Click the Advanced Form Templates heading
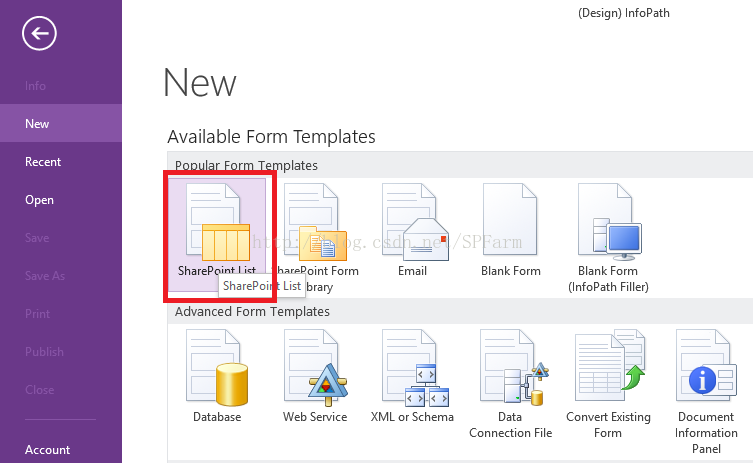The image size is (754, 463). [252, 312]
